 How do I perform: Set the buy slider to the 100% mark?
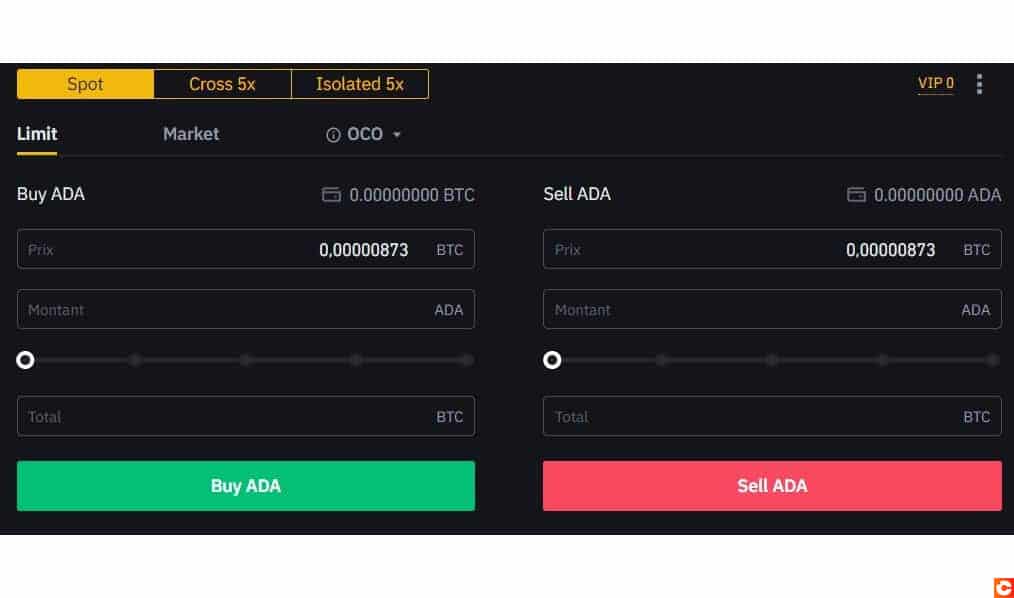click(x=467, y=360)
